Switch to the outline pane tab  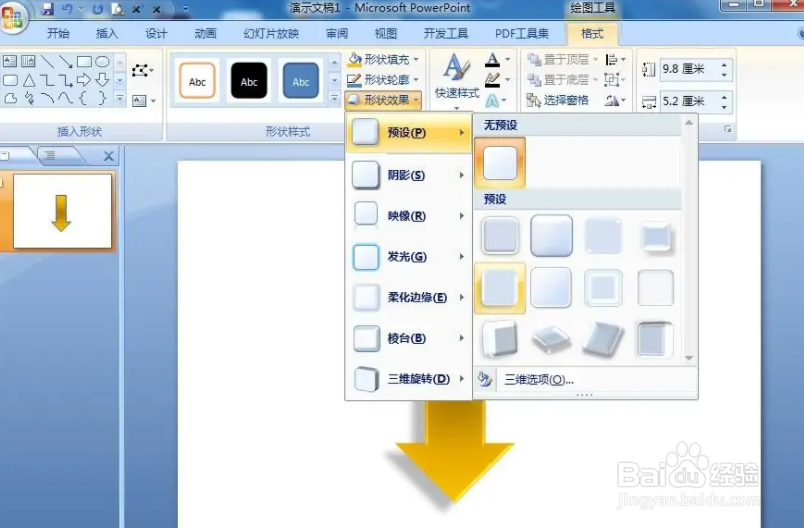(50, 155)
